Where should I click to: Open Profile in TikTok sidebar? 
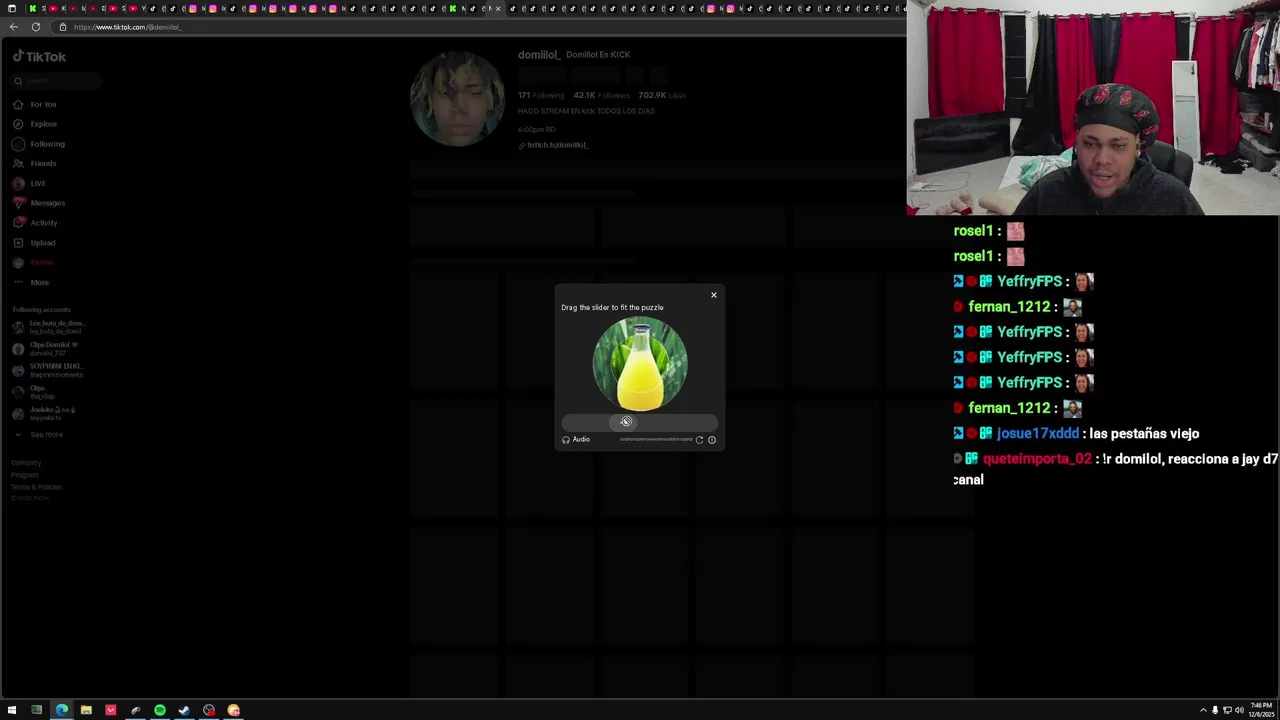click(33, 262)
